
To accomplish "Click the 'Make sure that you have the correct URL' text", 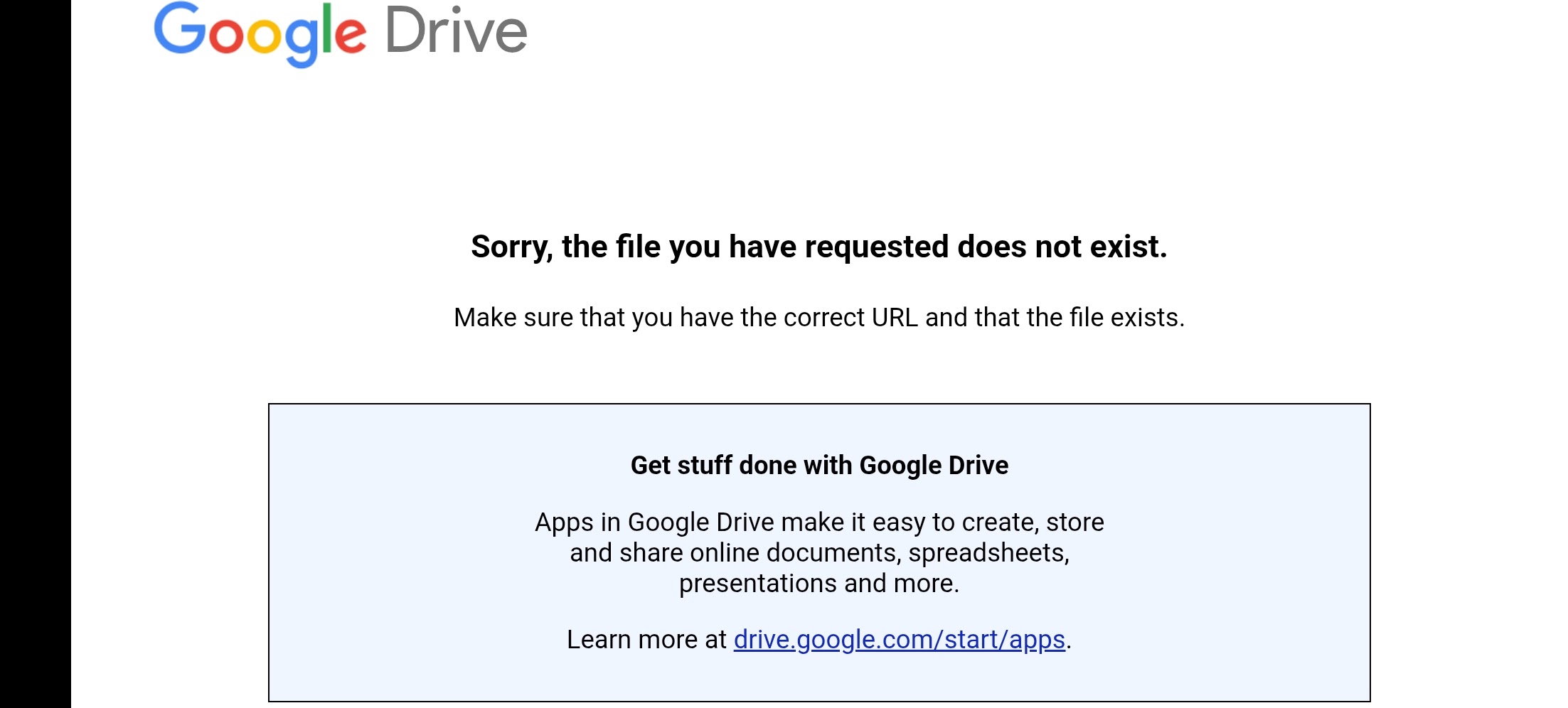I will [818, 317].
